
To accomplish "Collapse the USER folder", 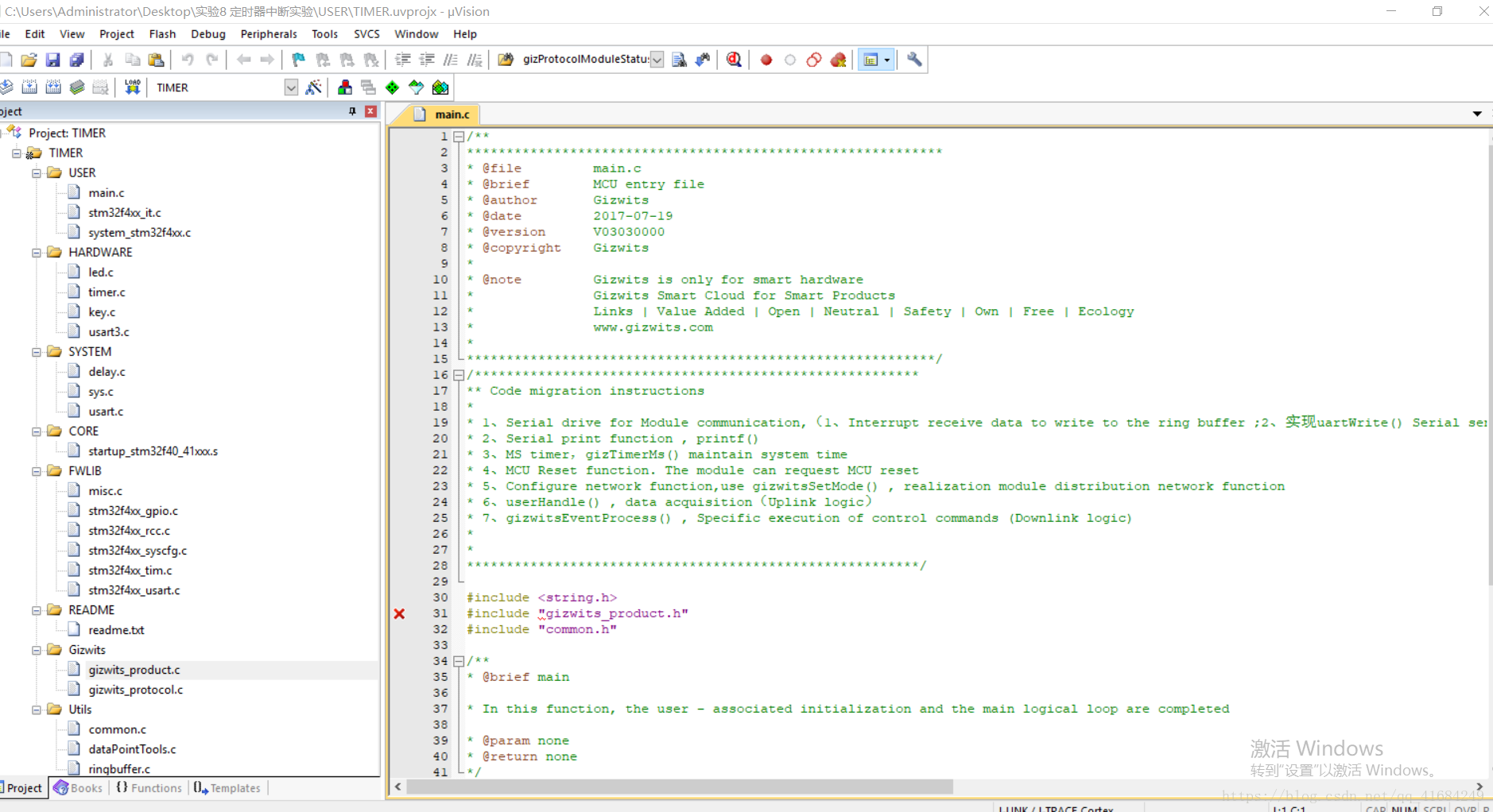I will point(37,172).
